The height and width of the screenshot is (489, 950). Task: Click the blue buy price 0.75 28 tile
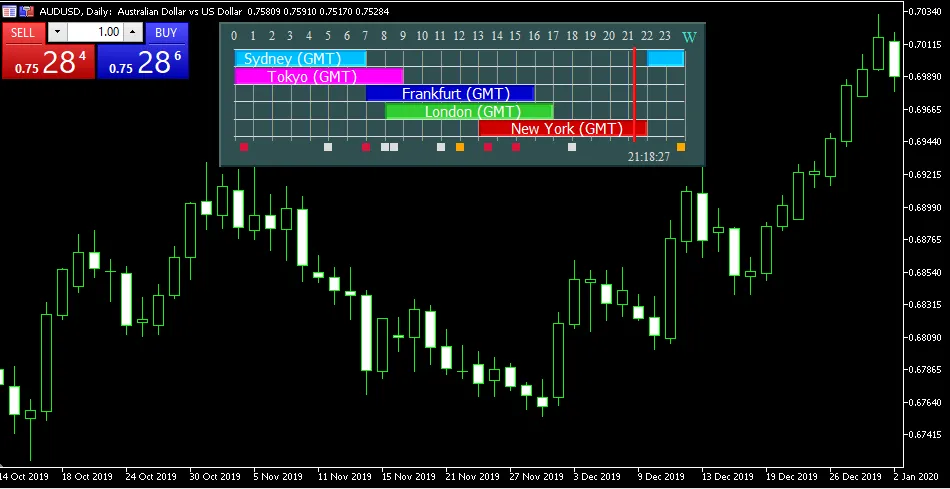click(143, 63)
